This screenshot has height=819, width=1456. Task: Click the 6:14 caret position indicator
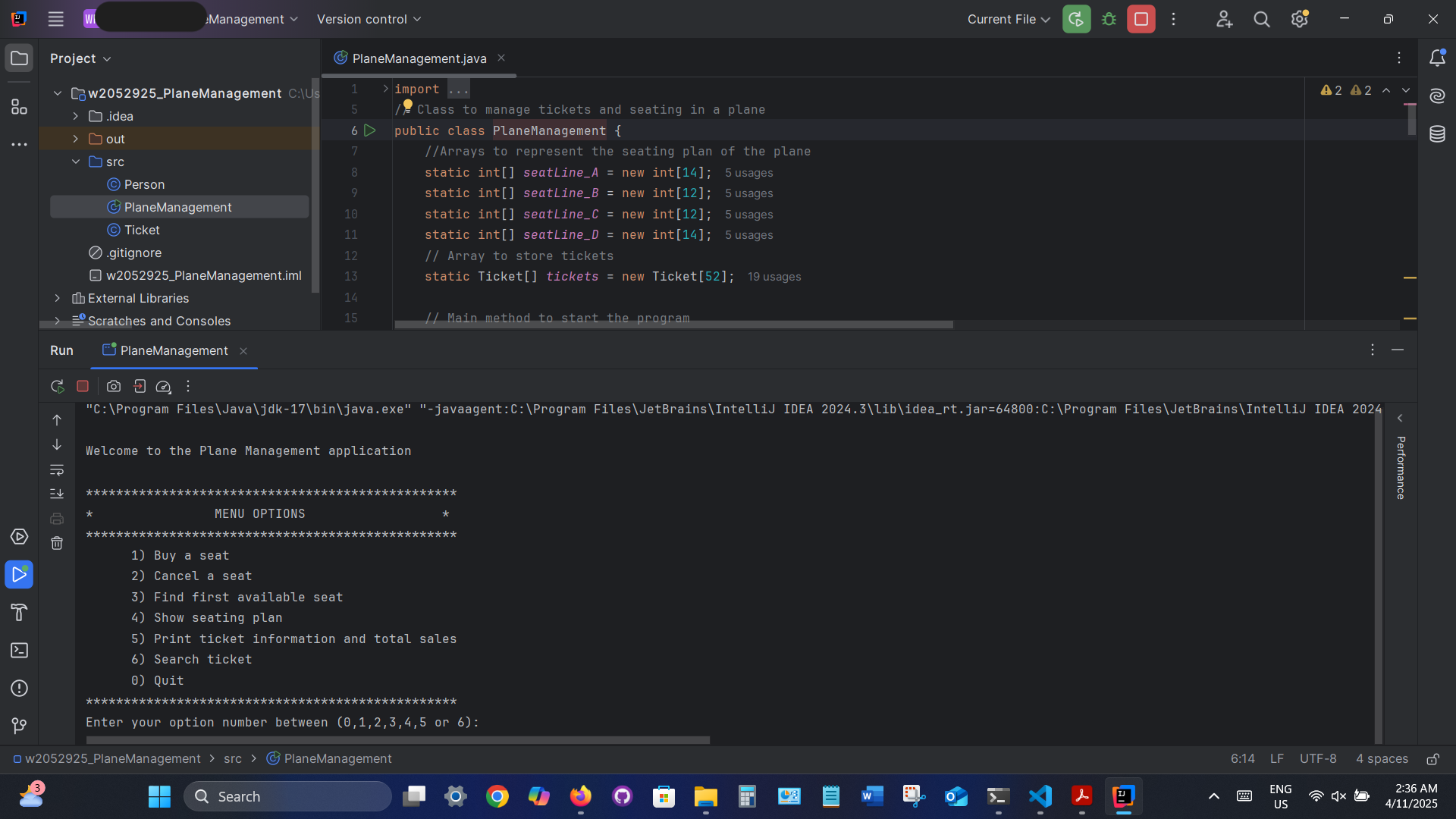[1242, 759]
